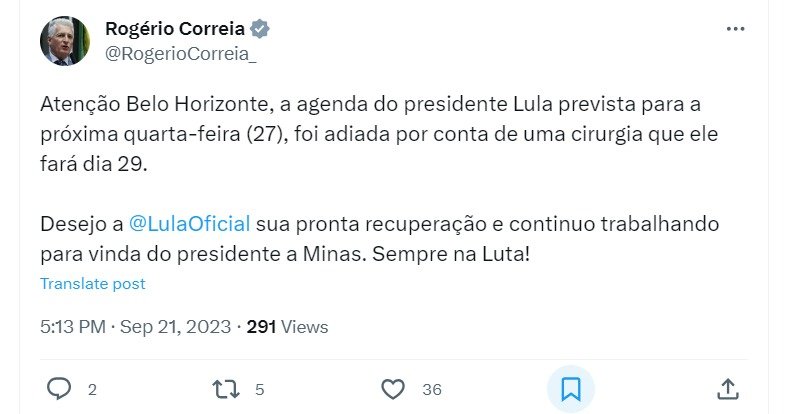Click the repost arrows icon
This screenshot has height=414, width=797.
[x=226, y=388]
